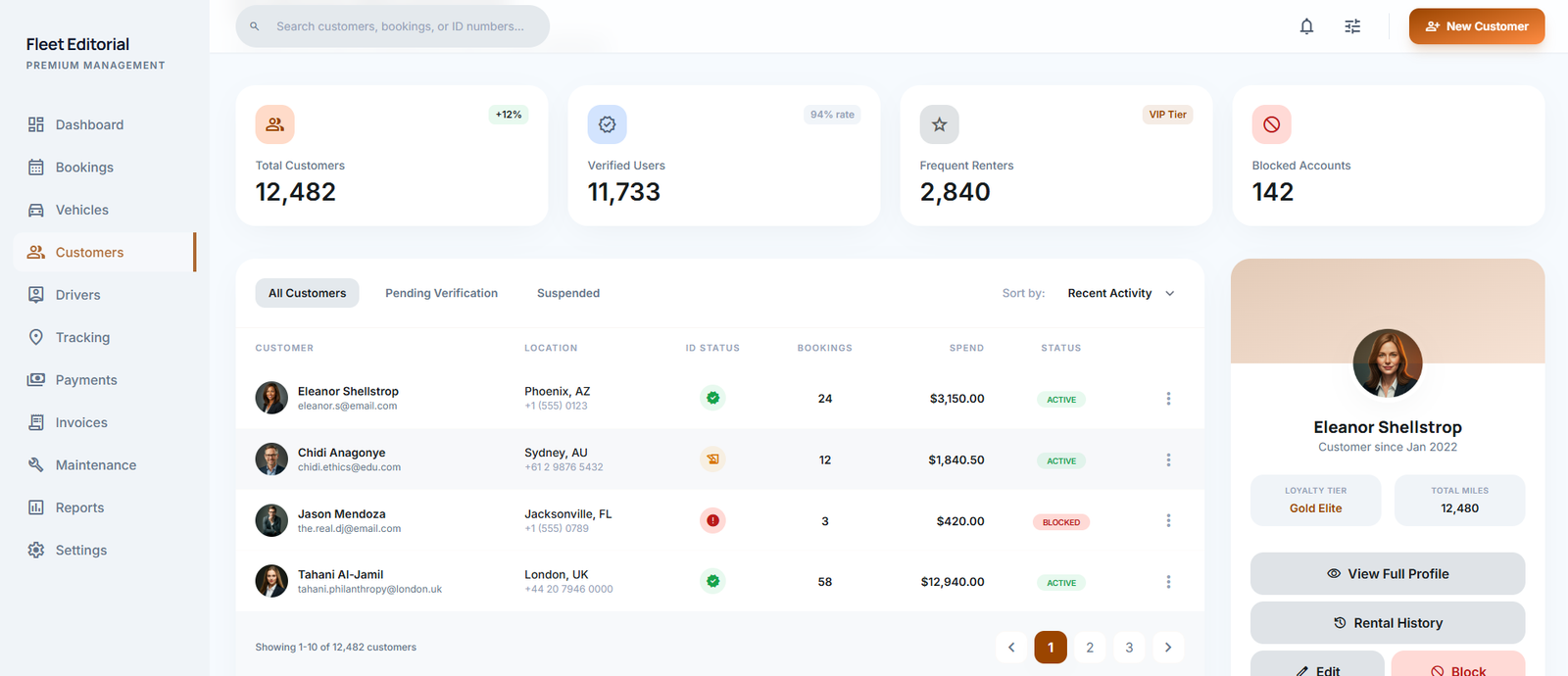Click Fleet Editorial logo title

(77, 44)
